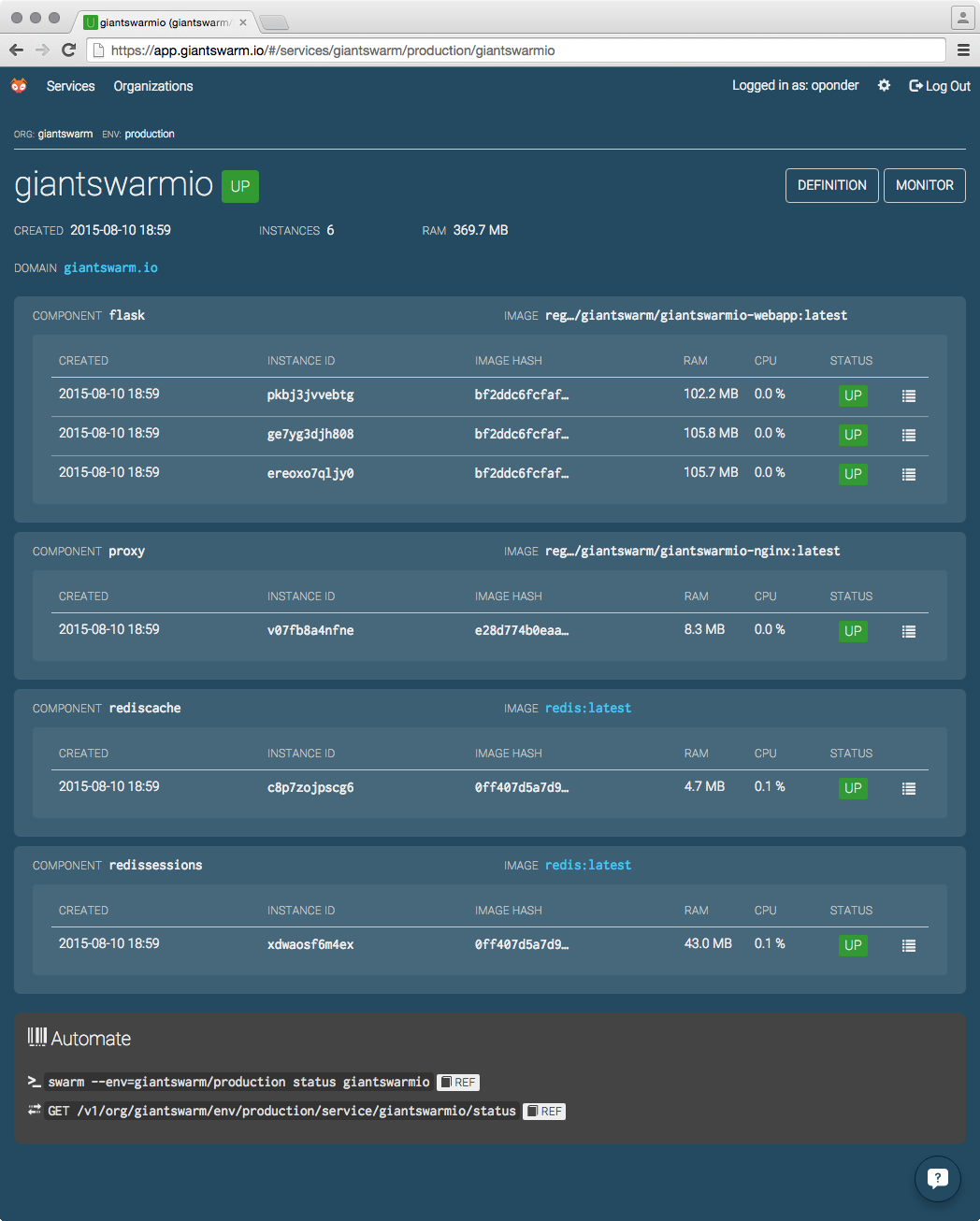980x1221 pixels.
Task: Click REF button beside swarm CLI command
Action: pyautogui.click(x=458, y=1082)
